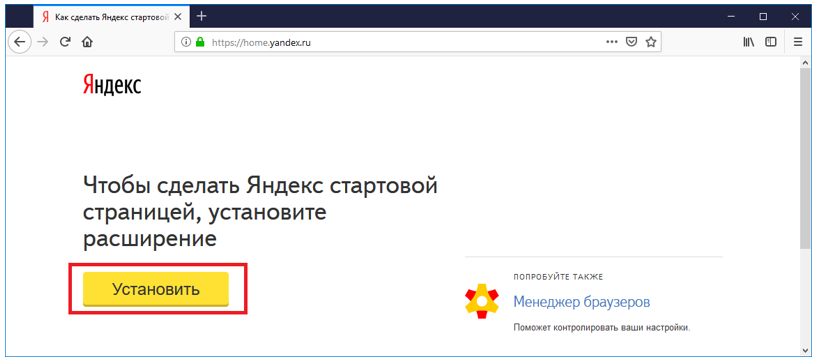
Task: Click the page scrollbar up arrow
Action: coord(804,62)
